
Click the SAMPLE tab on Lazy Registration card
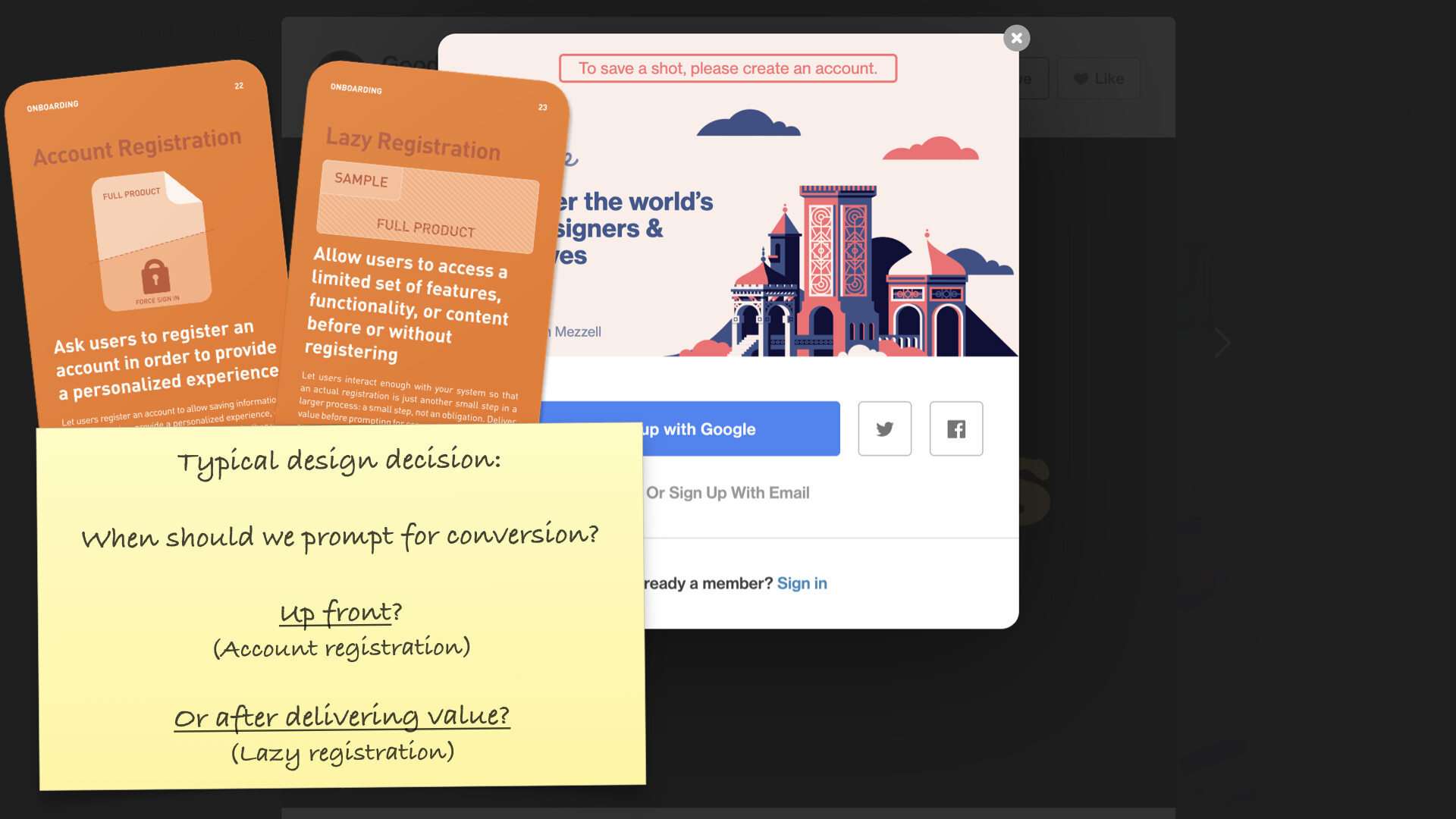361,180
